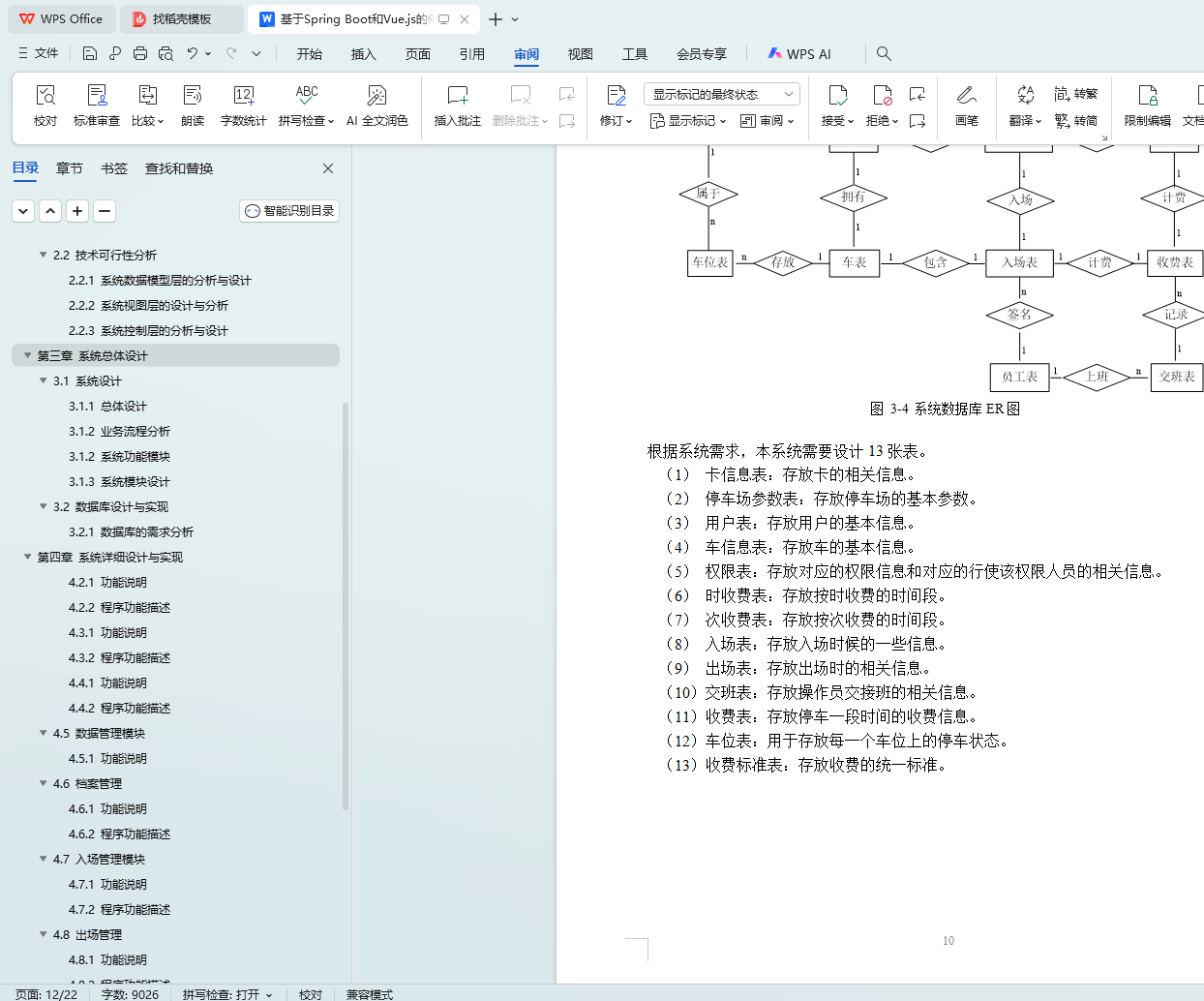Click the minus demote button in outline
1204x1001 pixels.
[105, 210]
